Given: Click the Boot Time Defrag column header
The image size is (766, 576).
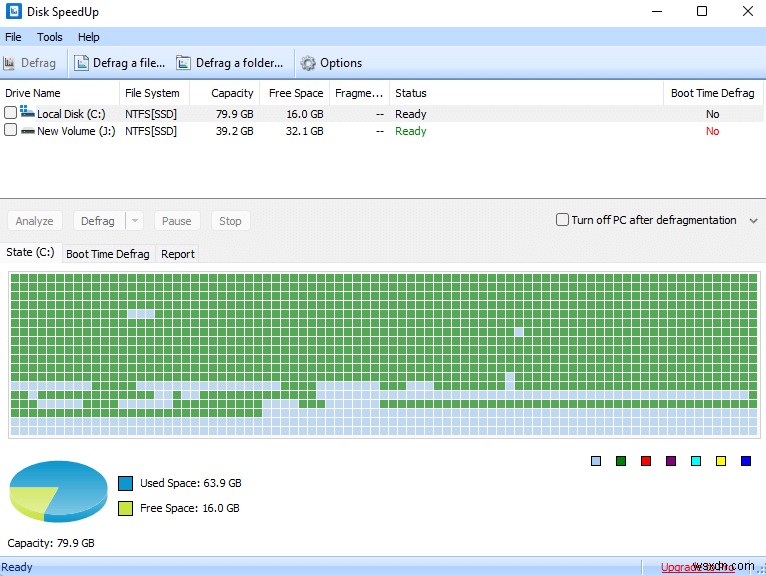Looking at the screenshot, I should [713, 93].
